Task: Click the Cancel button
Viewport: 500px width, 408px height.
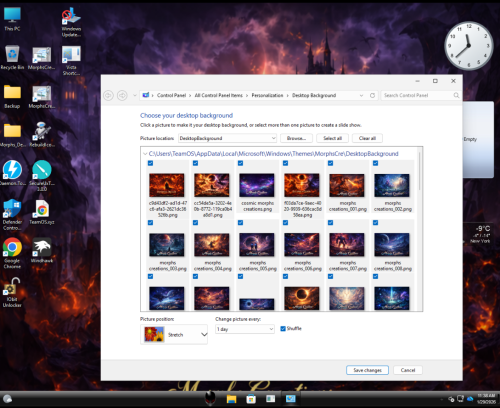Action: (408, 370)
